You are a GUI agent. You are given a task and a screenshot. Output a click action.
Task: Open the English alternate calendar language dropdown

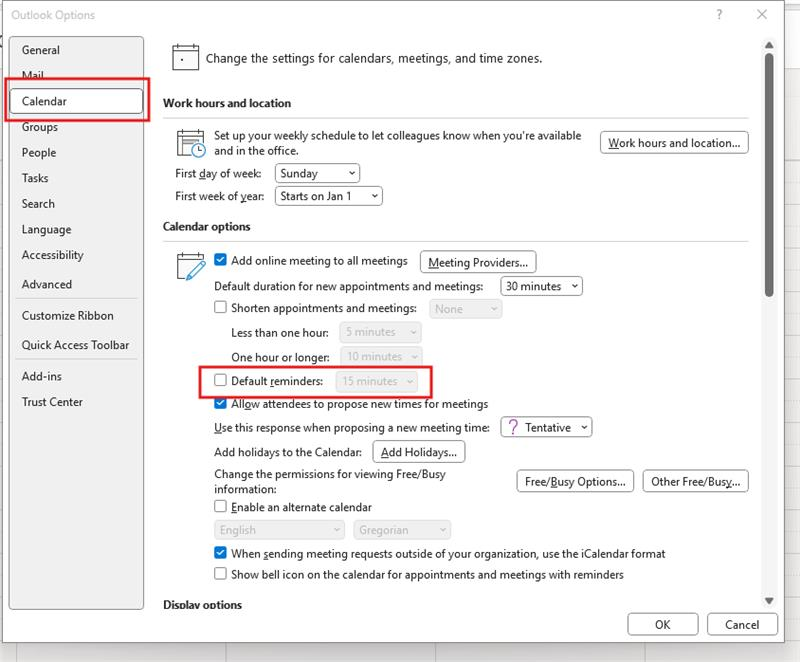point(280,530)
